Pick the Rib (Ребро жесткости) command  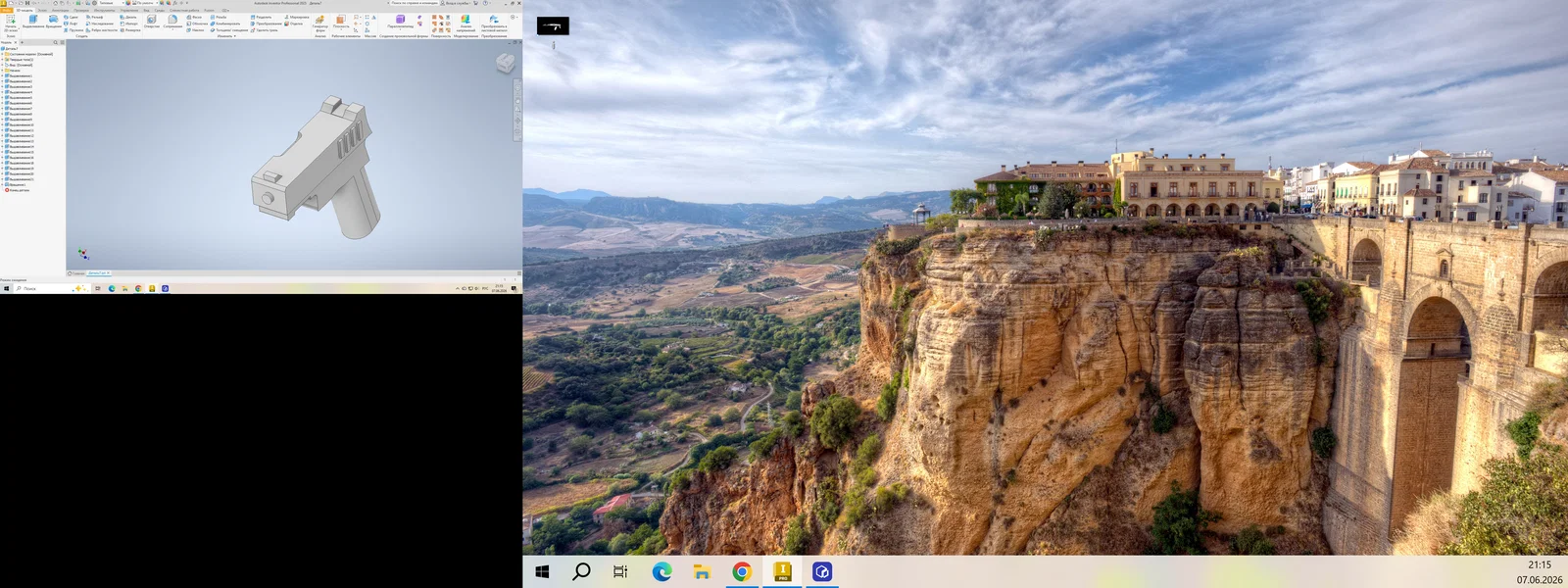102,30
